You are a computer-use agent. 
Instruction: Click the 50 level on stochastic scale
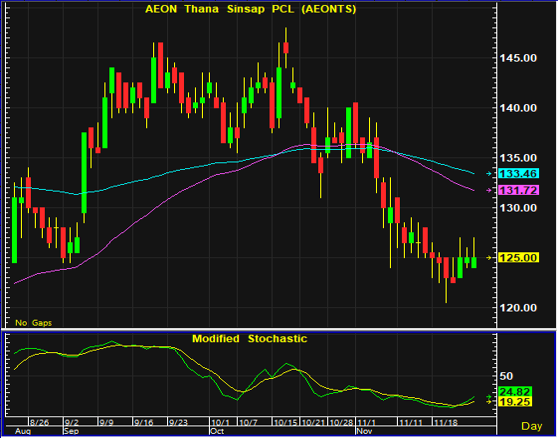pos(506,376)
